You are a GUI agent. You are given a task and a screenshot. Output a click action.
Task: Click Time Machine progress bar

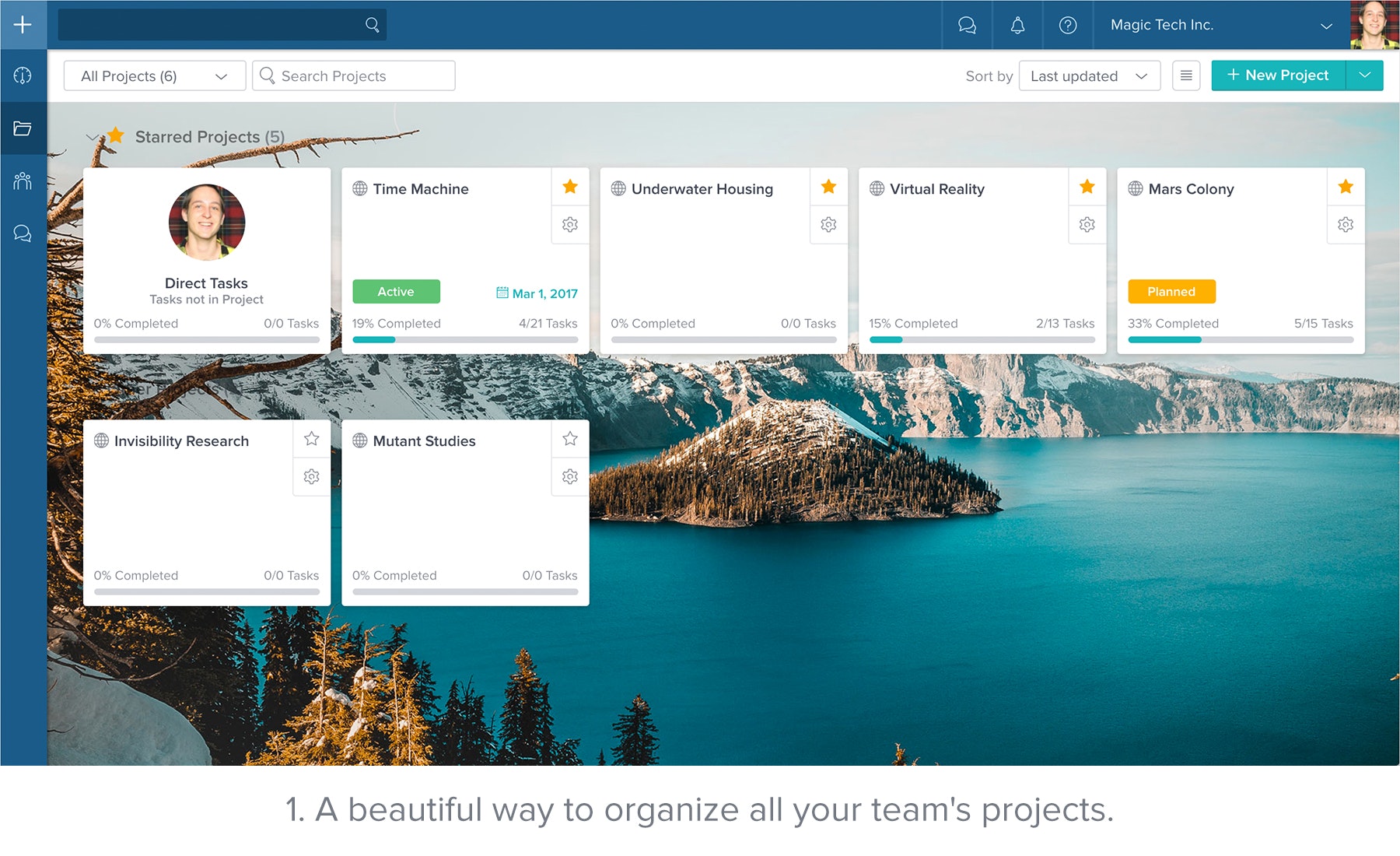[465, 340]
